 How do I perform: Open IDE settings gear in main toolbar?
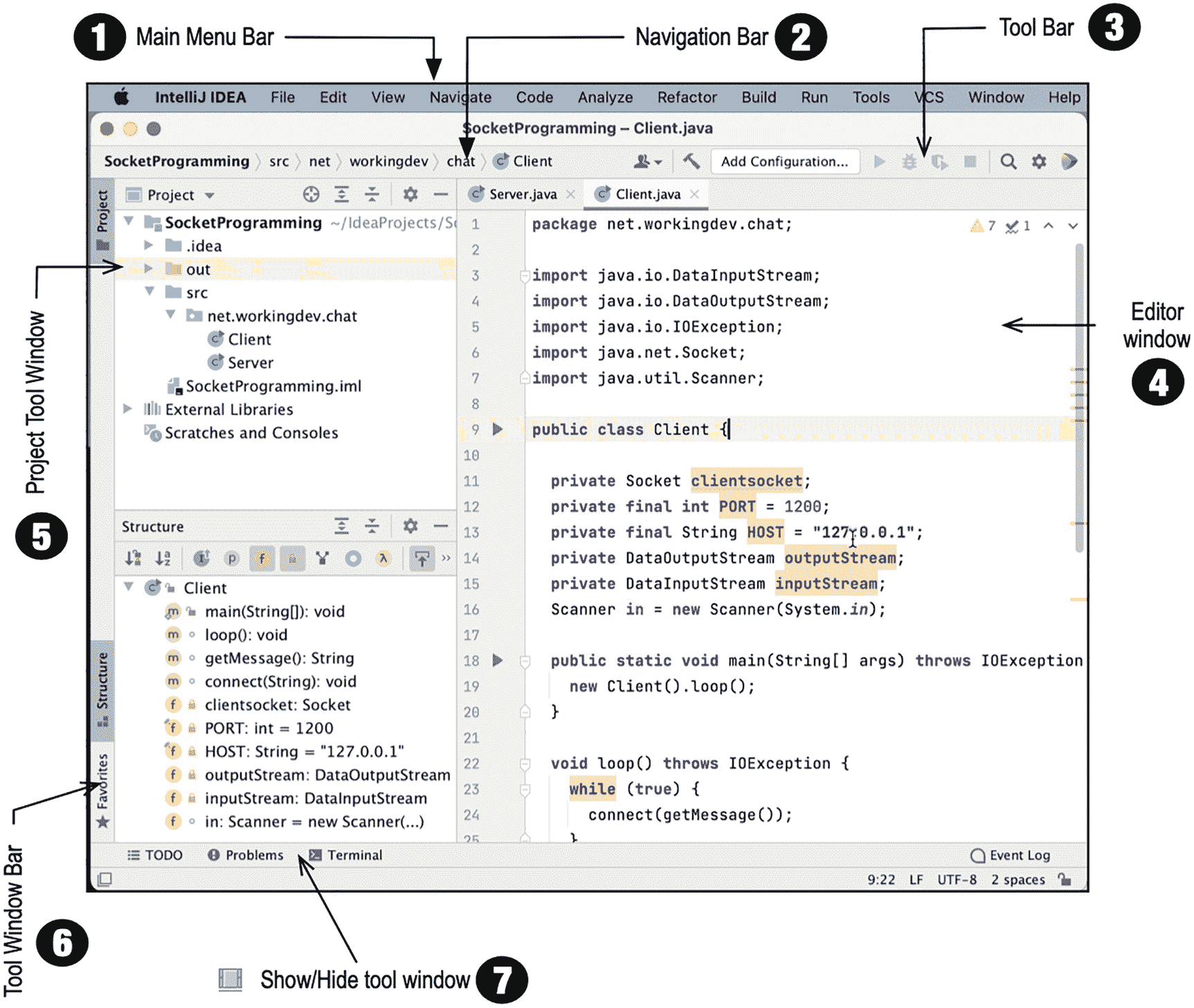[x=1039, y=161]
